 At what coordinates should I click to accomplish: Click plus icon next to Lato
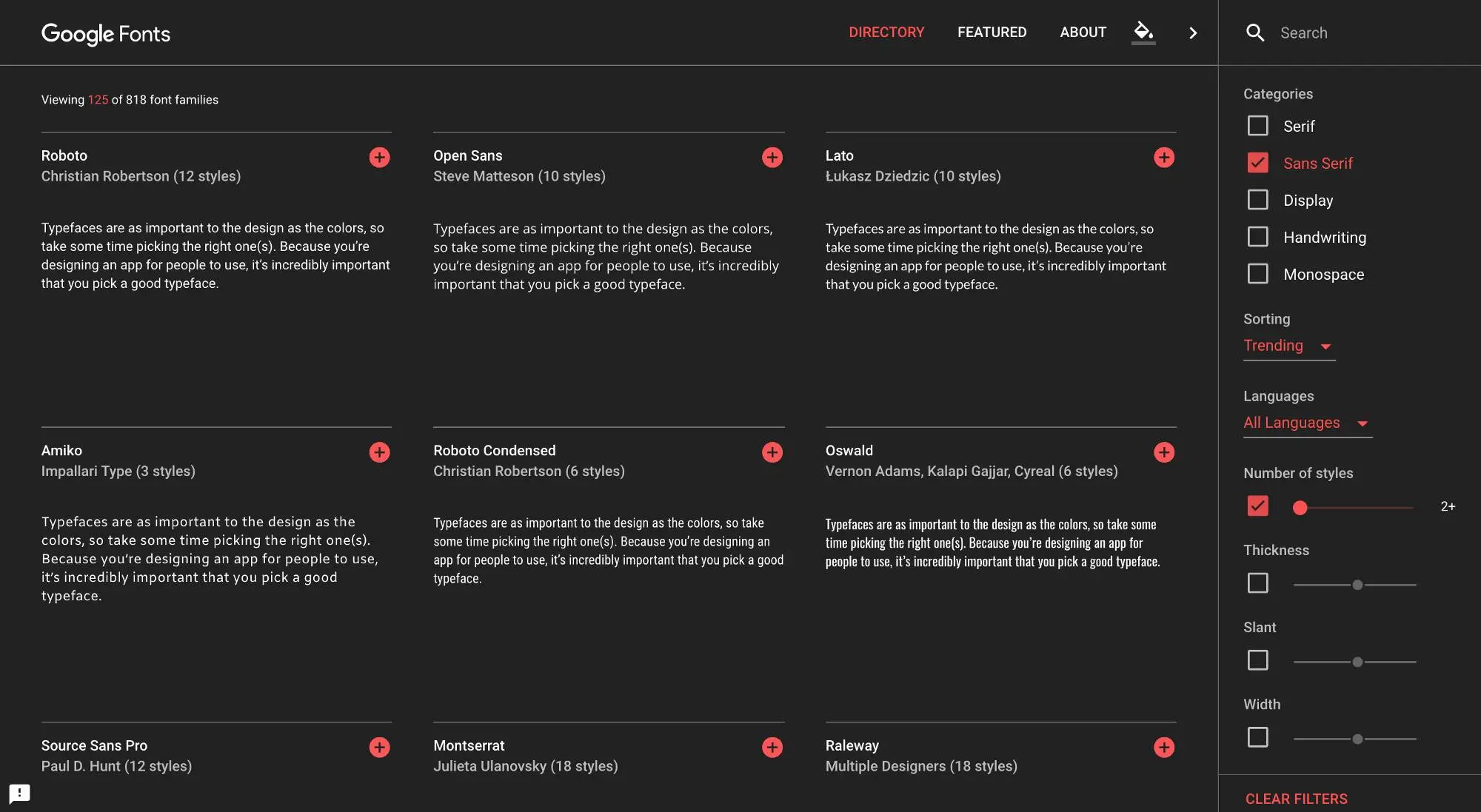coord(1163,157)
